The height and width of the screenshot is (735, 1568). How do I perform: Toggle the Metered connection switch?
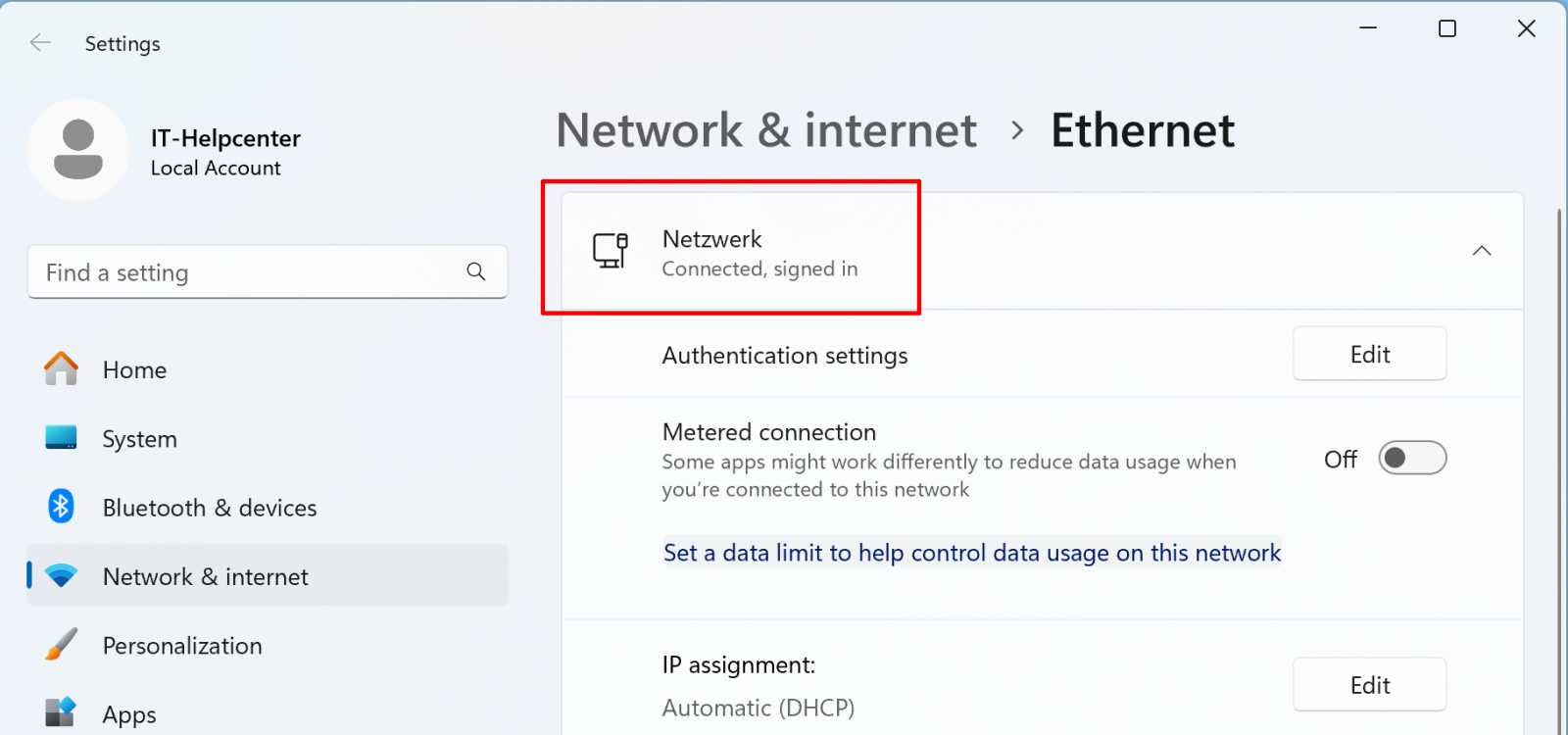(x=1412, y=458)
